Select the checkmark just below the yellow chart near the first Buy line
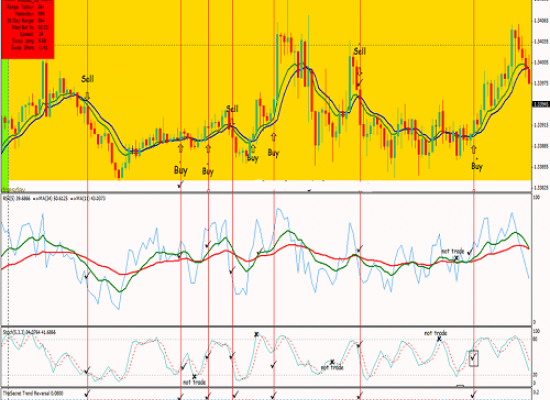This screenshot has width=550, height=400. [x=180, y=185]
